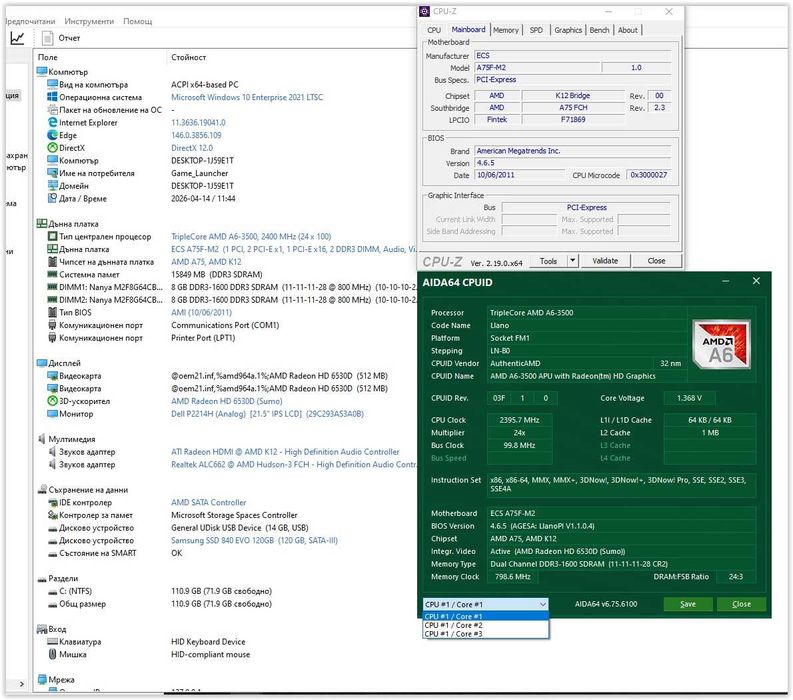Click the AMD A6 logo in AIDA64 CPUID

pos(721,344)
